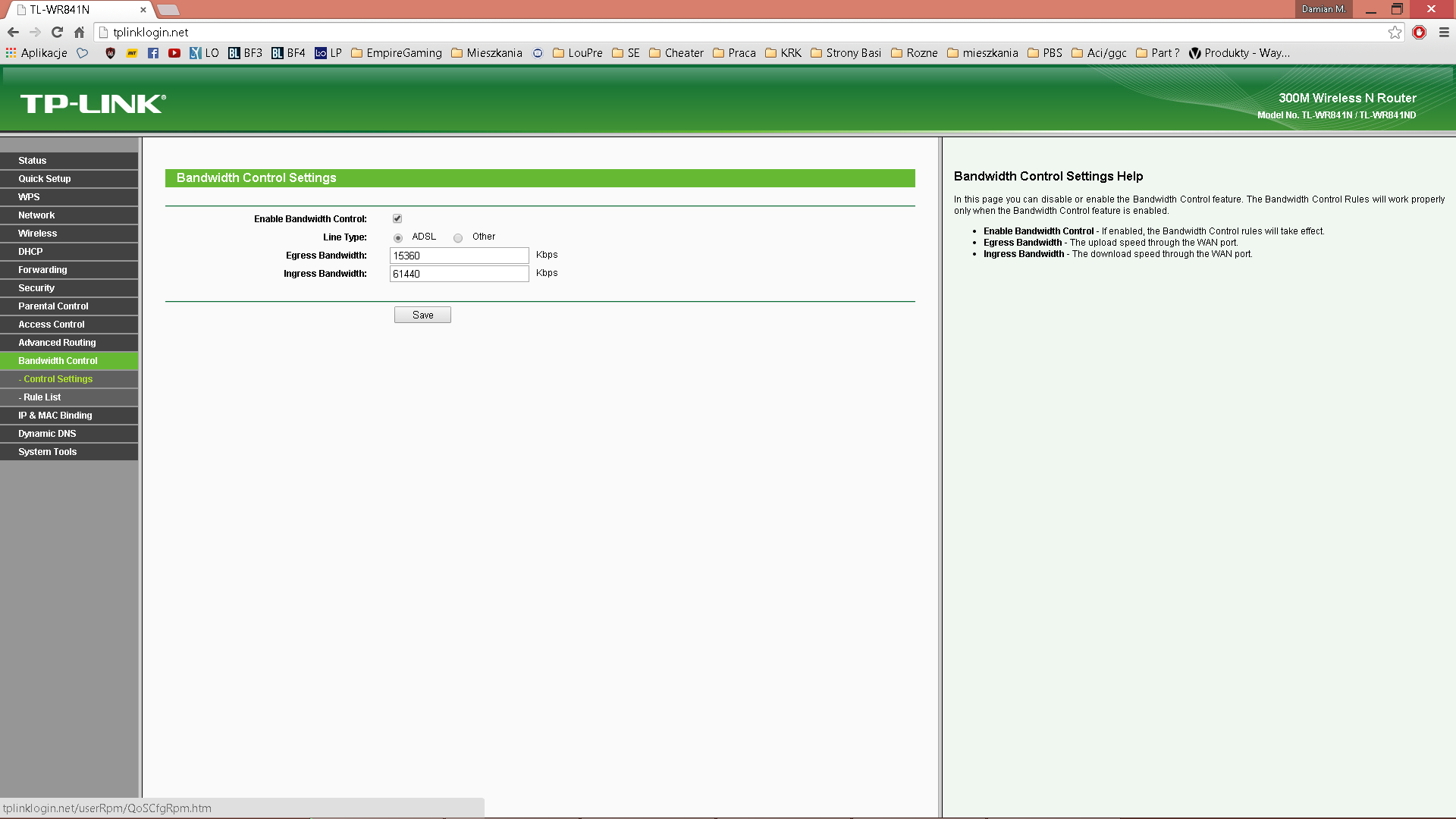Open the YouTube bookmark icon
1456x819 pixels.
174,53
